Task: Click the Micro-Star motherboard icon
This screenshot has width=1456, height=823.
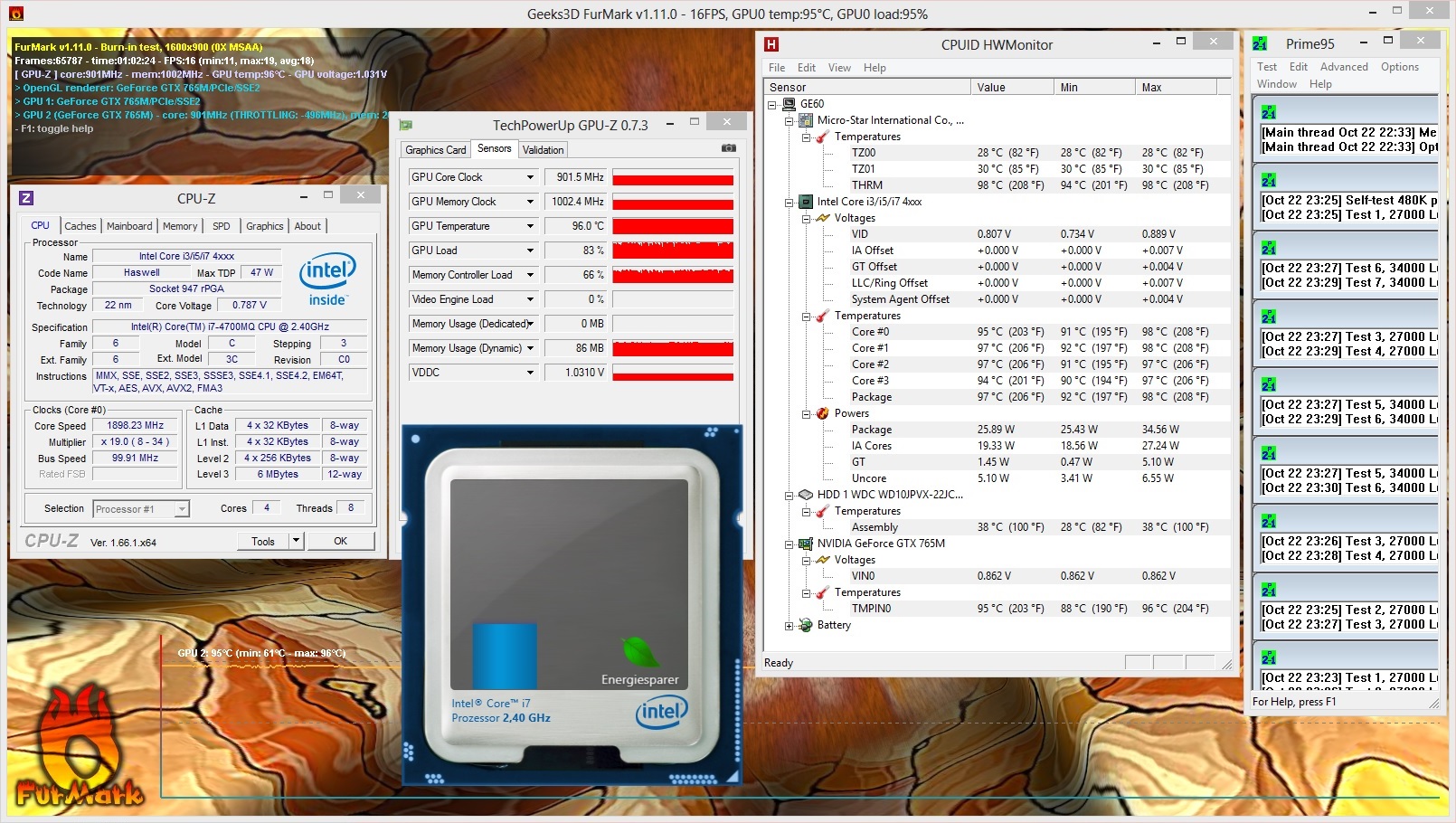Action: 806,120
